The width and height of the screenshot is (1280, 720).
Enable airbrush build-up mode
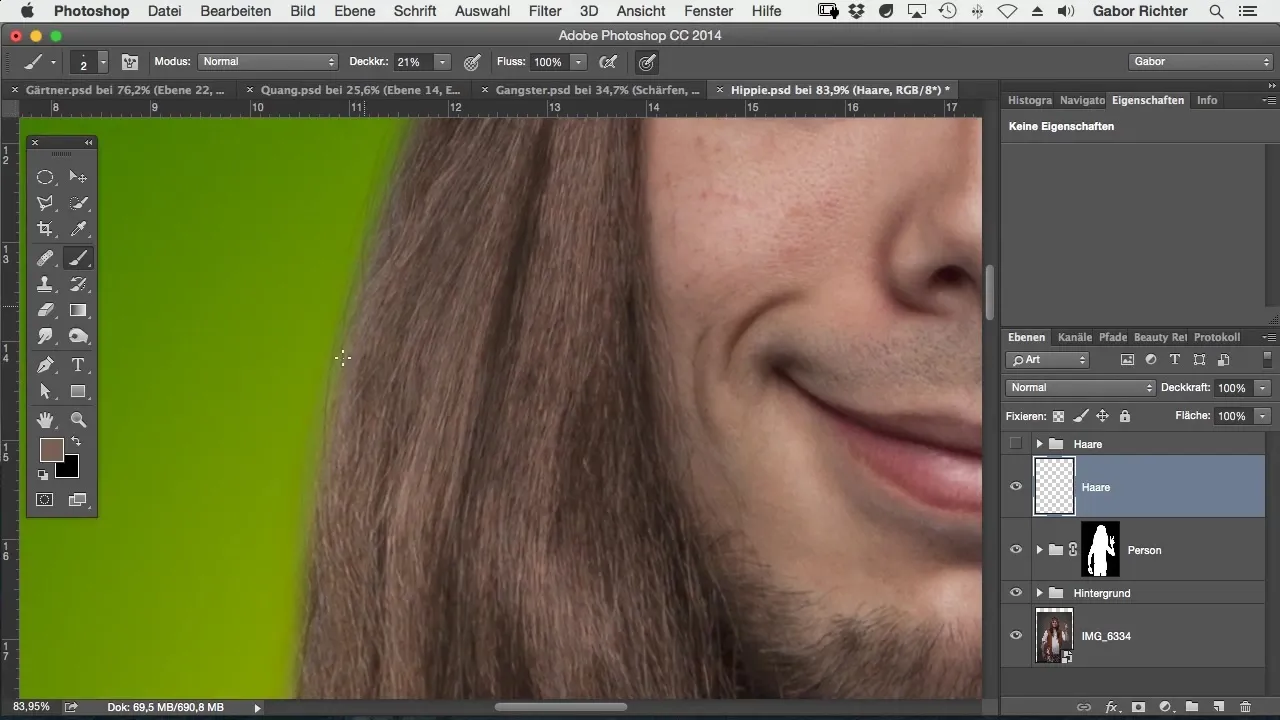coord(608,62)
